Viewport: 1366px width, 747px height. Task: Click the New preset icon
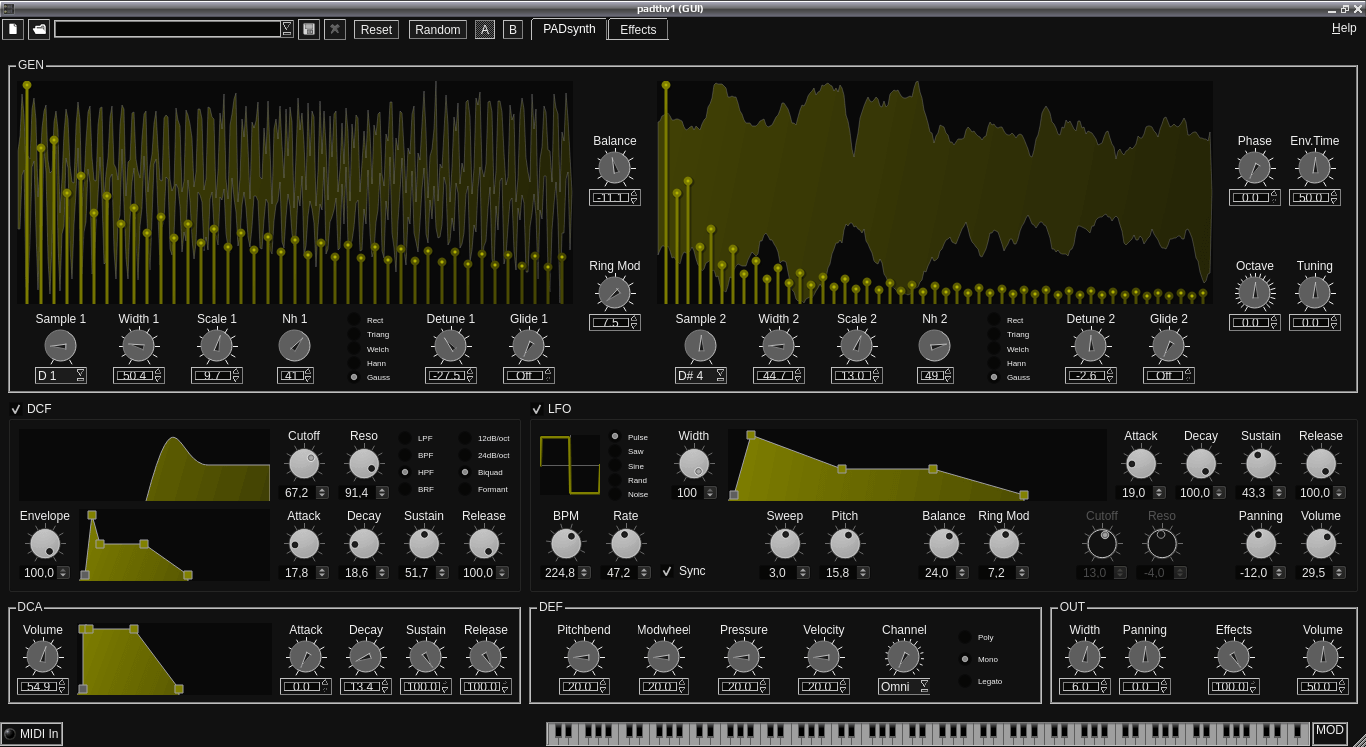tap(13, 29)
